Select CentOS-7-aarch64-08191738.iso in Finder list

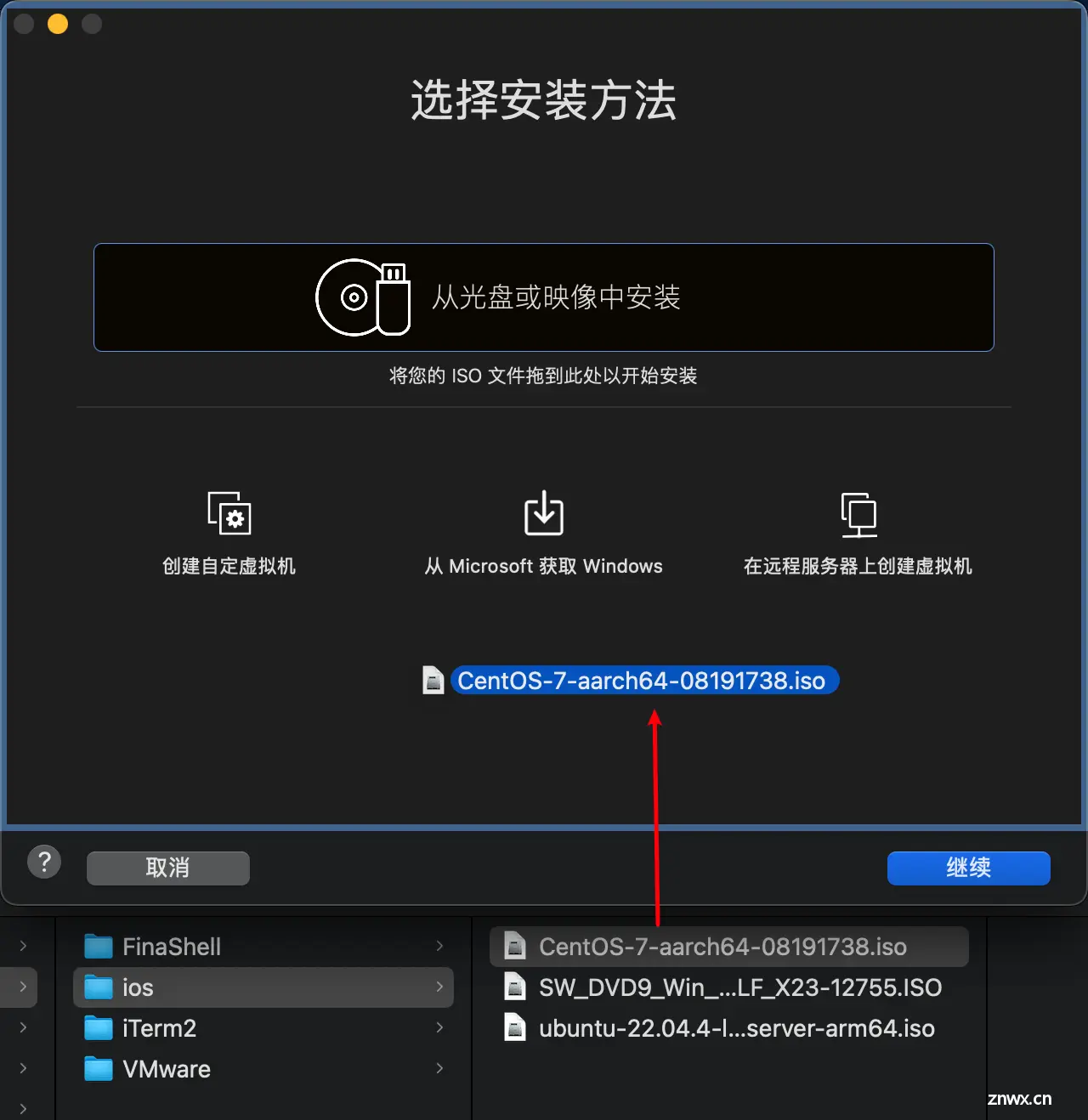(729, 946)
